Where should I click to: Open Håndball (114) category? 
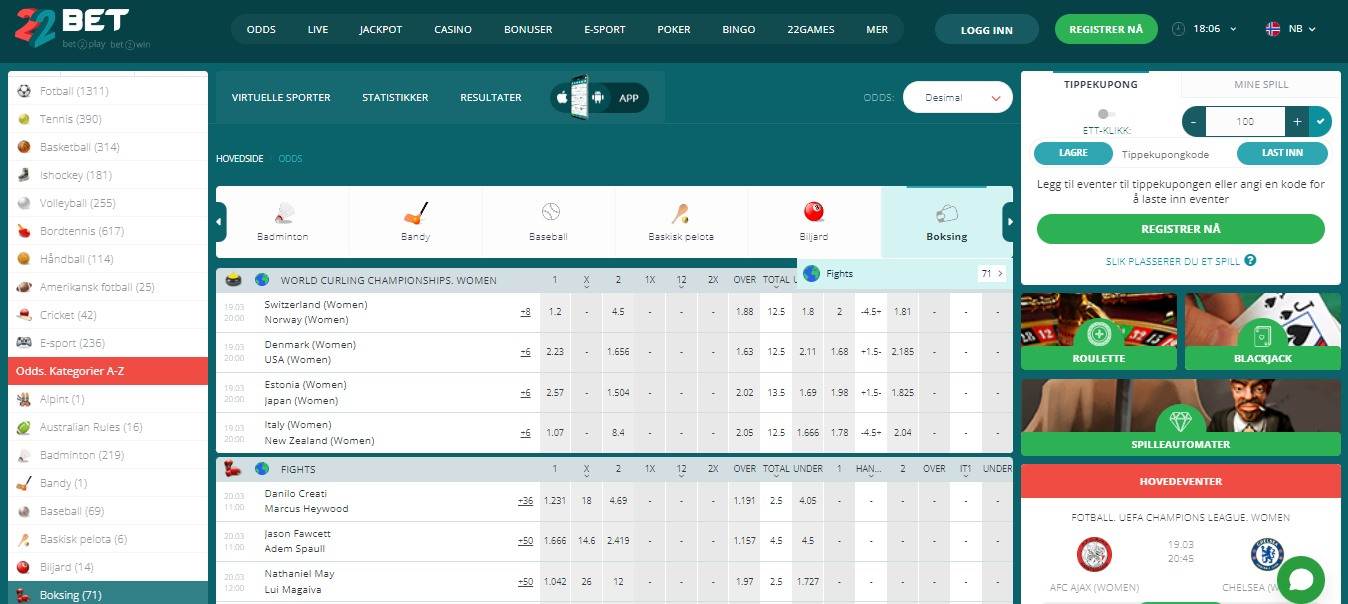coord(108,259)
